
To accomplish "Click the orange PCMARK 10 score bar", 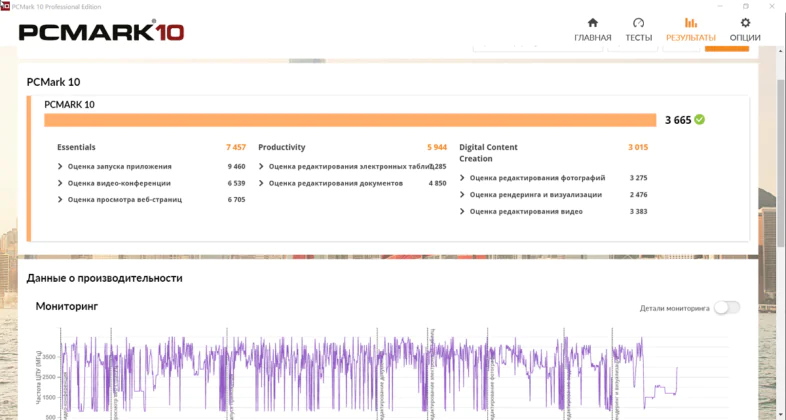I will click(x=350, y=120).
